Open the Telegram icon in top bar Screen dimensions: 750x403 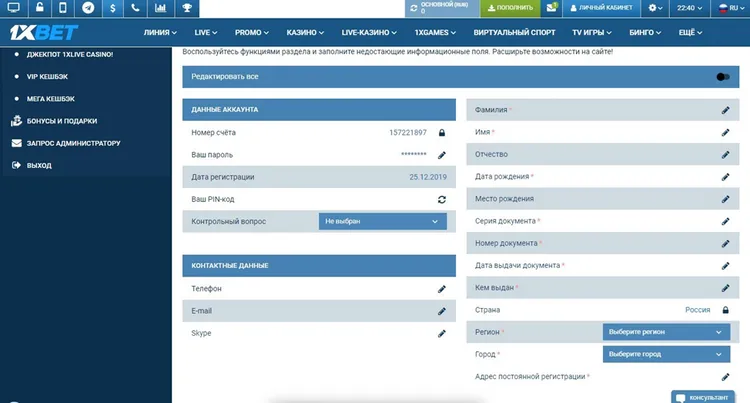point(88,8)
